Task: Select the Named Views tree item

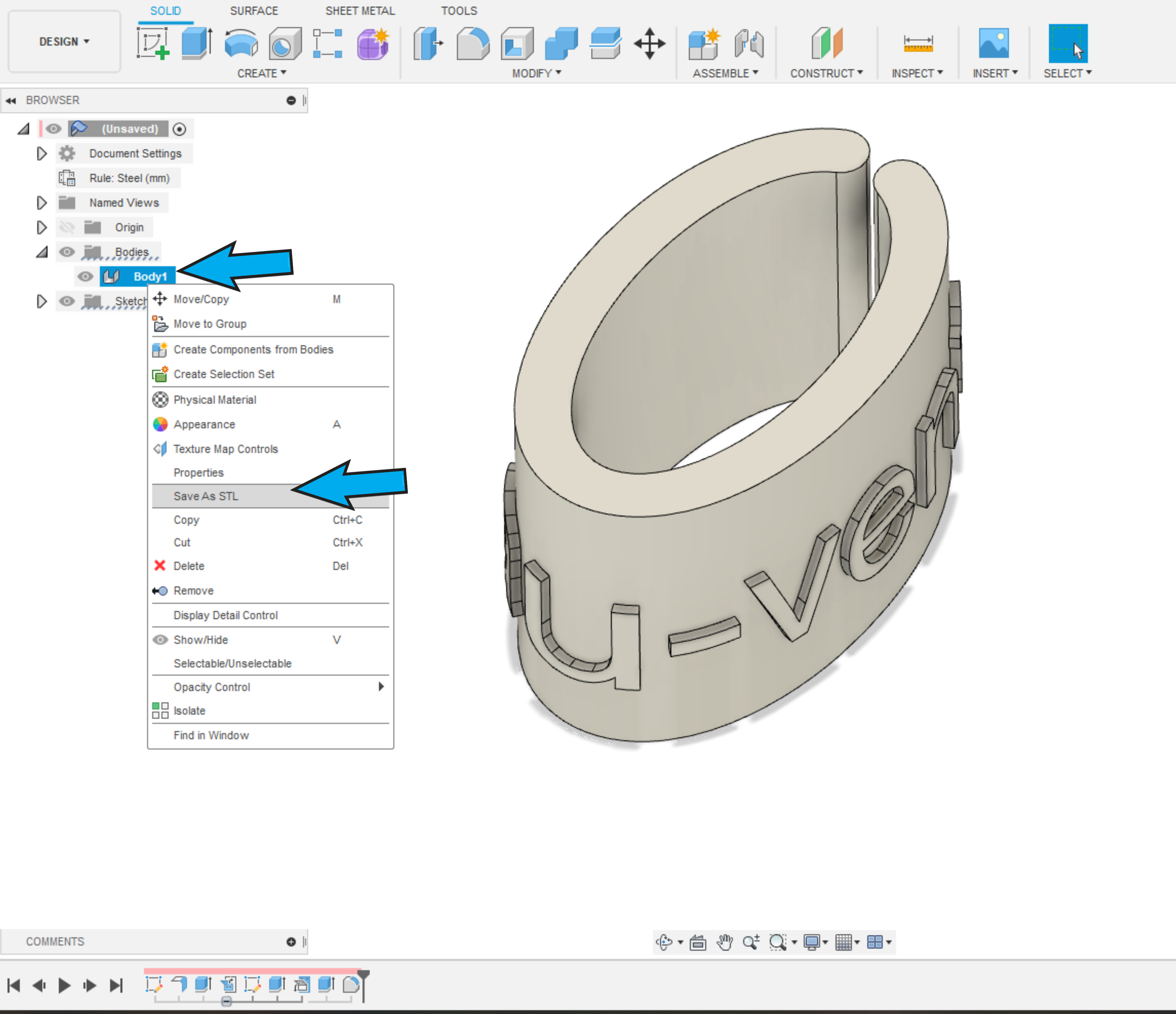Action: click(x=124, y=203)
